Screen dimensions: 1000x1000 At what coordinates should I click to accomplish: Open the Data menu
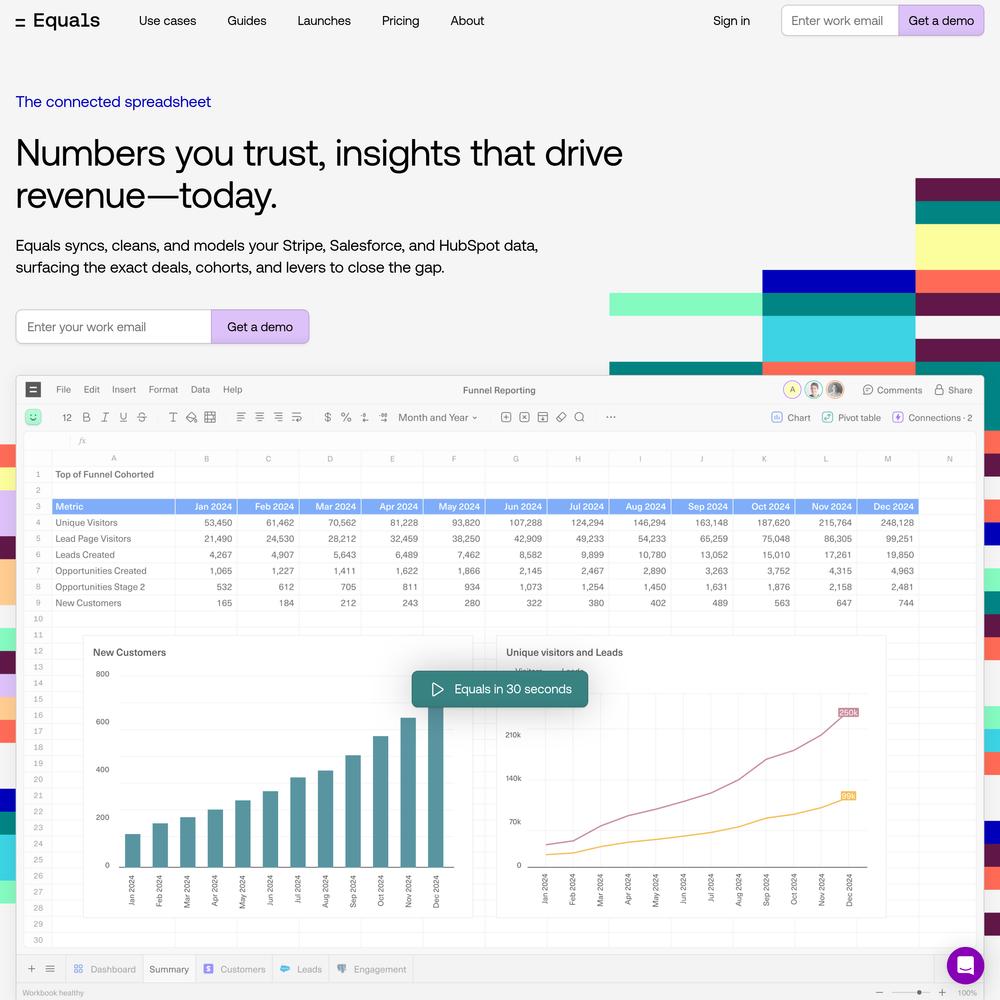tap(200, 389)
